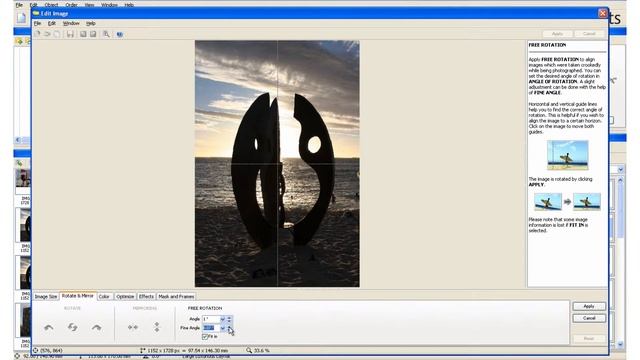The width and height of the screenshot is (640, 360).
Task: Switch to the Image Size tab
Action: click(x=46, y=297)
